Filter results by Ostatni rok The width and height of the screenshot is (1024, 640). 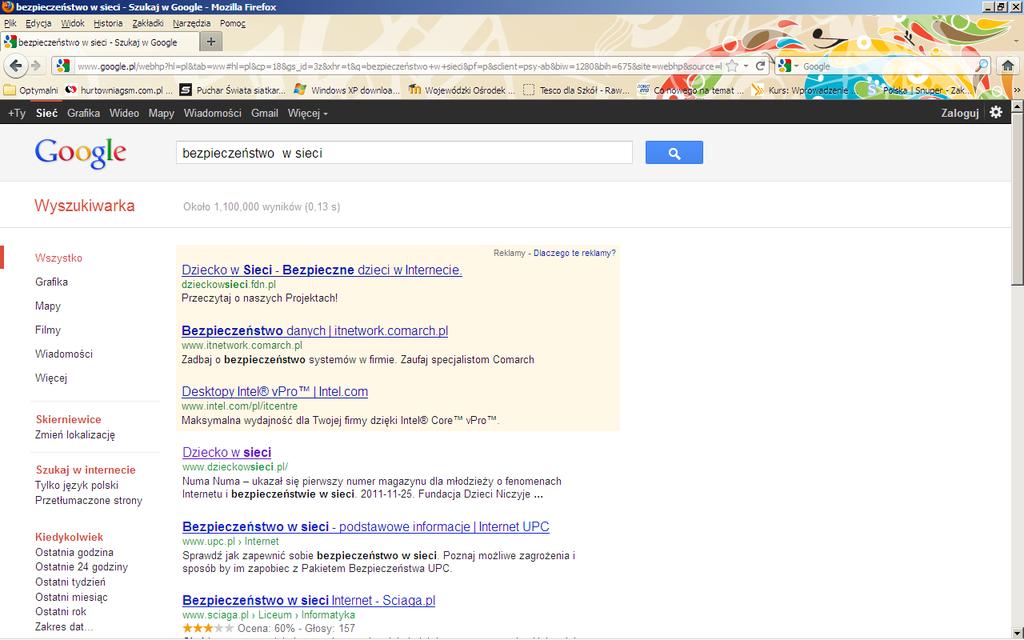click(x=61, y=612)
